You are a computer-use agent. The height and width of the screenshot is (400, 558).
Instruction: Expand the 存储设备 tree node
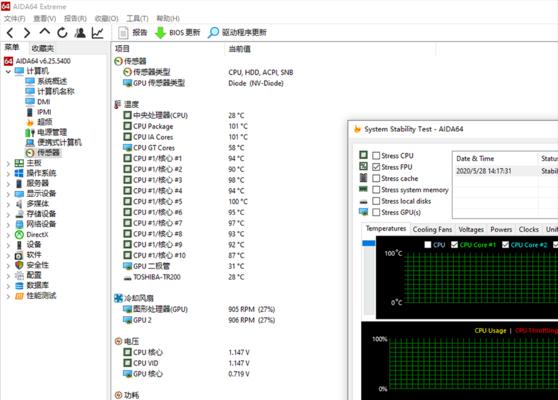8,214
